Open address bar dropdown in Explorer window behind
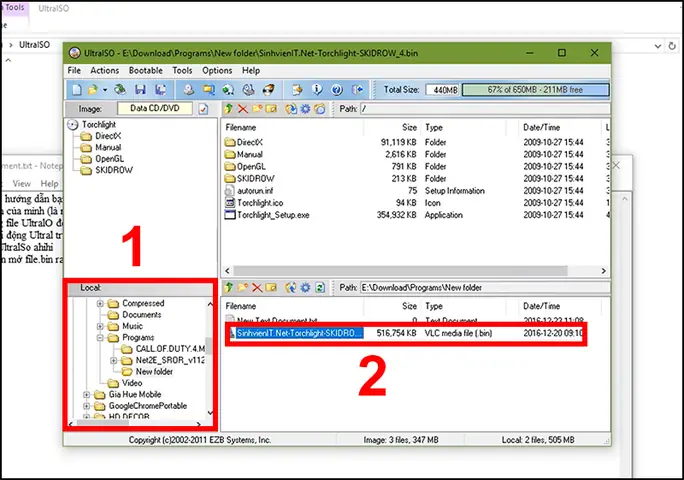684x480 pixels. tap(657, 46)
